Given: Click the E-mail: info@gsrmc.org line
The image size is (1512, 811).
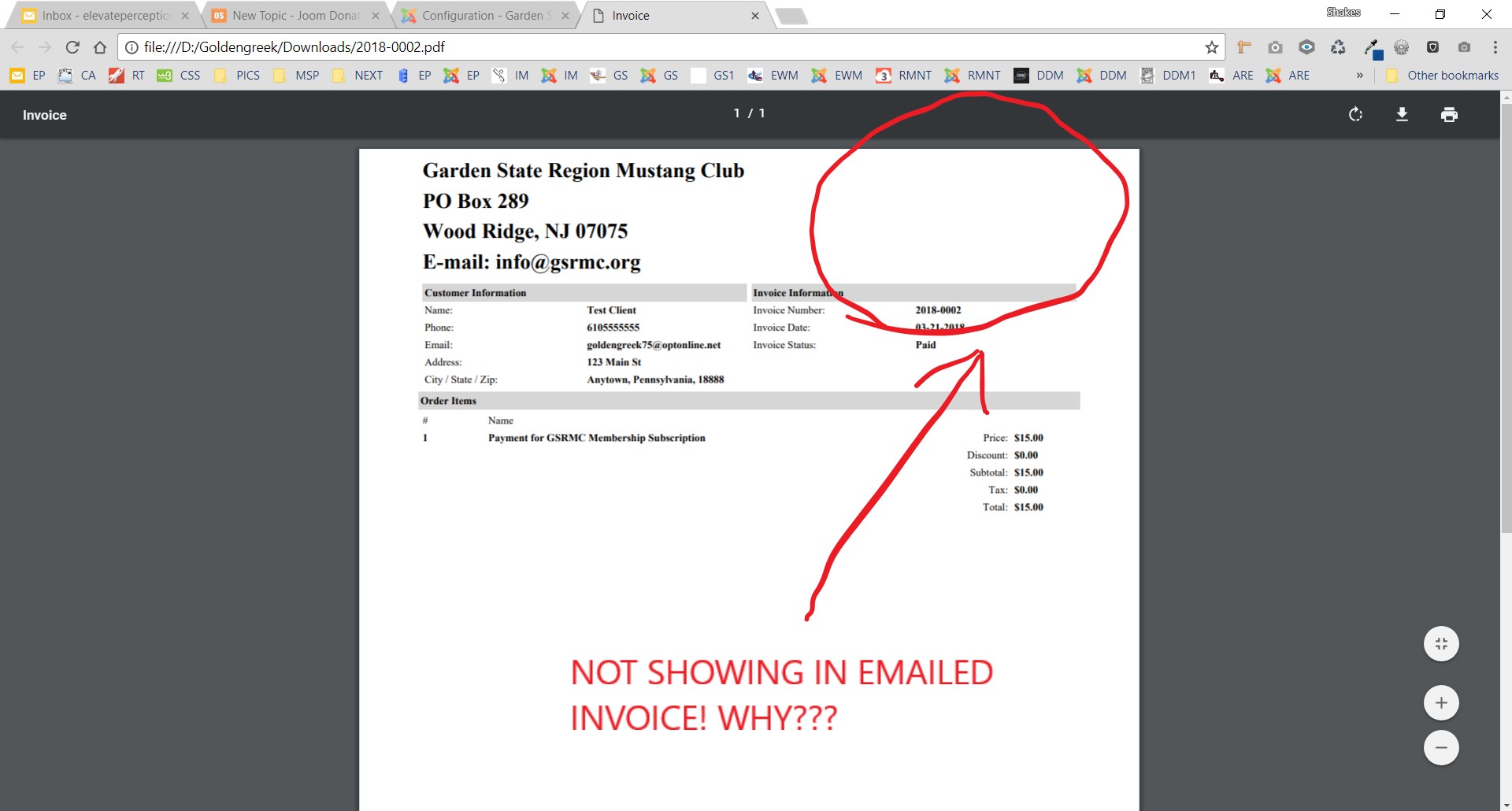Looking at the screenshot, I should point(532,262).
